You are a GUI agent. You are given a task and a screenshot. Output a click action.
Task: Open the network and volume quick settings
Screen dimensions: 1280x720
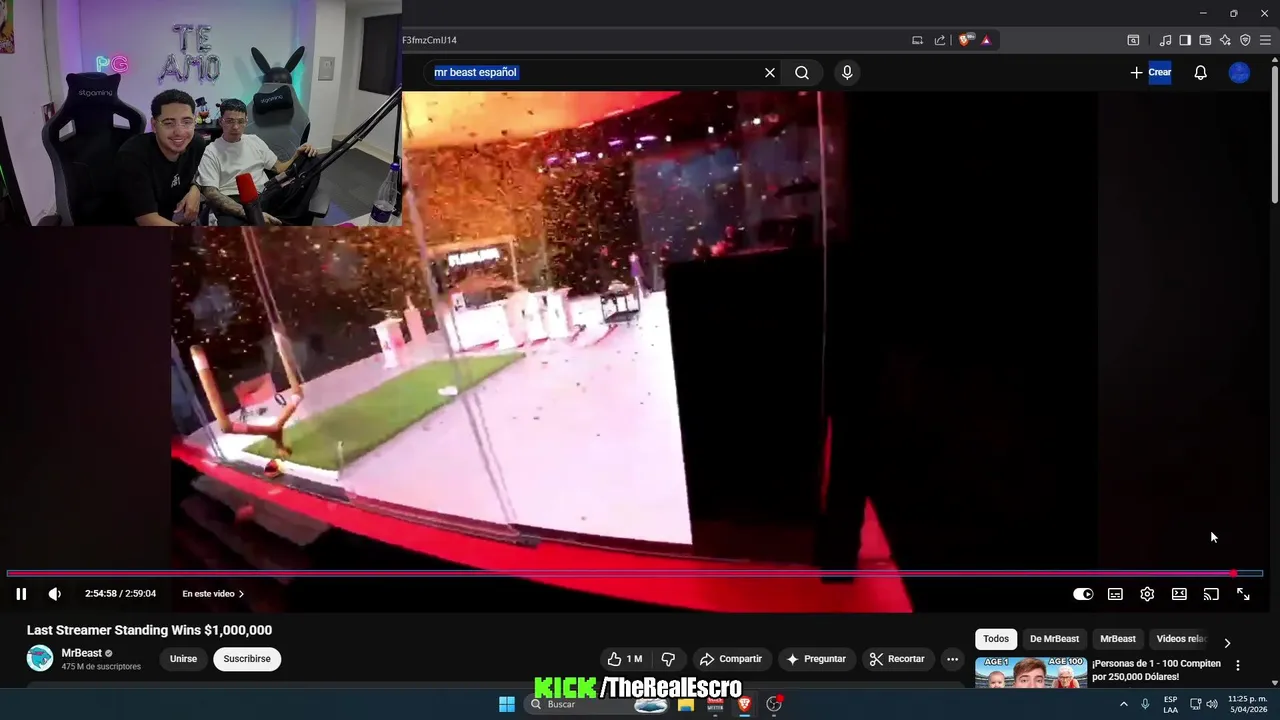(1204, 704)
